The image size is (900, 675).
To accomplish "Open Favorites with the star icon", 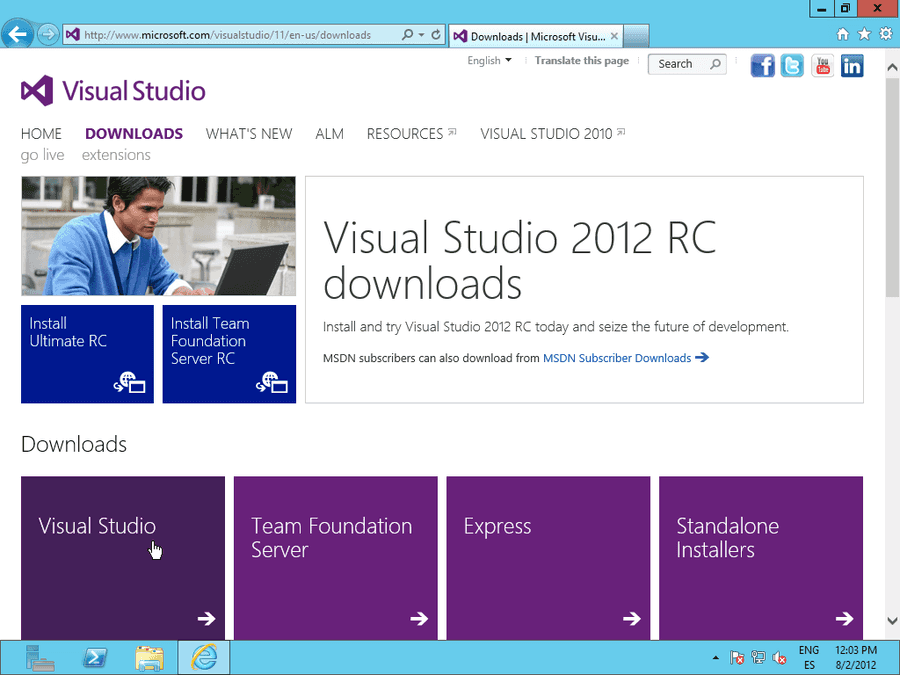I will click(864, 34).
